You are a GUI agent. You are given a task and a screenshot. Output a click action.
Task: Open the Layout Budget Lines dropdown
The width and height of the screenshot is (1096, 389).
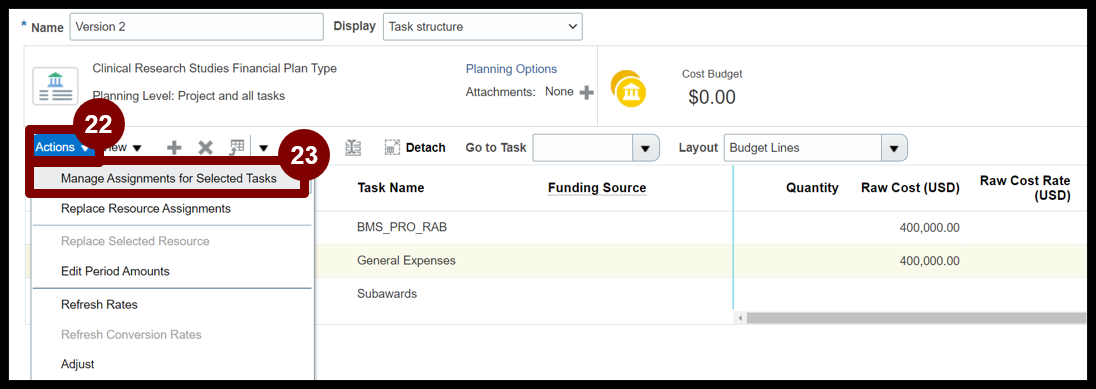[816, 148]
